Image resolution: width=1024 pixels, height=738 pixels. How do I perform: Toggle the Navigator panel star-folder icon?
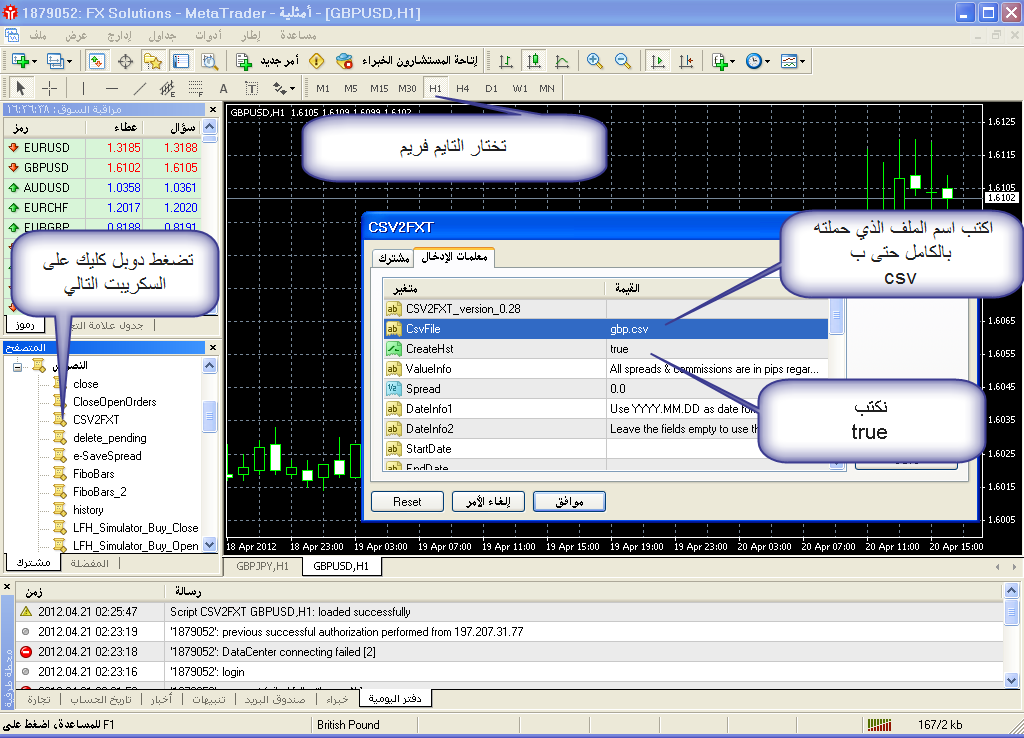(153, 61)
